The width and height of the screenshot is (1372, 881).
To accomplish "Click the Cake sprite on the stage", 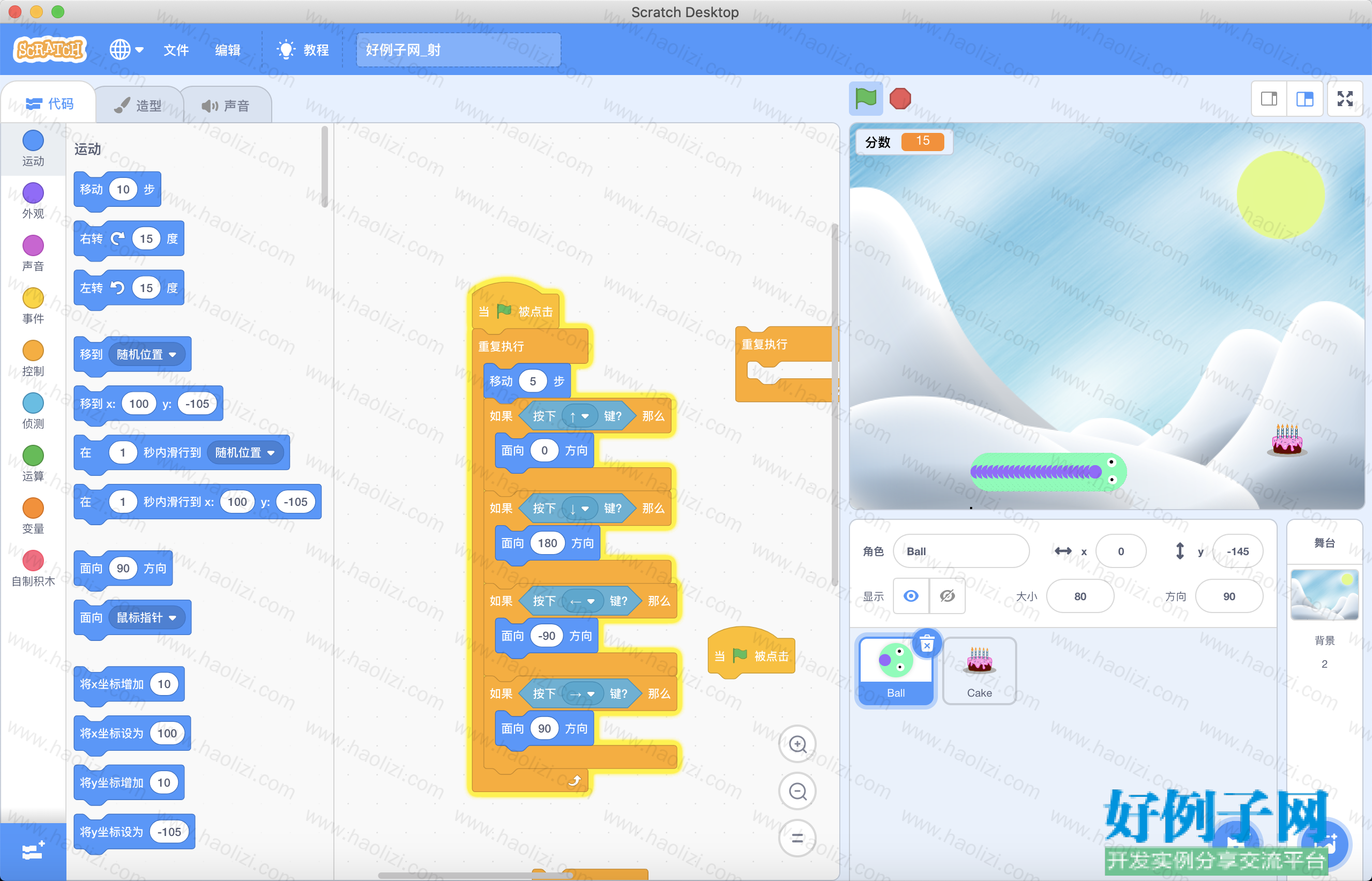I will tap(1287, 439).
